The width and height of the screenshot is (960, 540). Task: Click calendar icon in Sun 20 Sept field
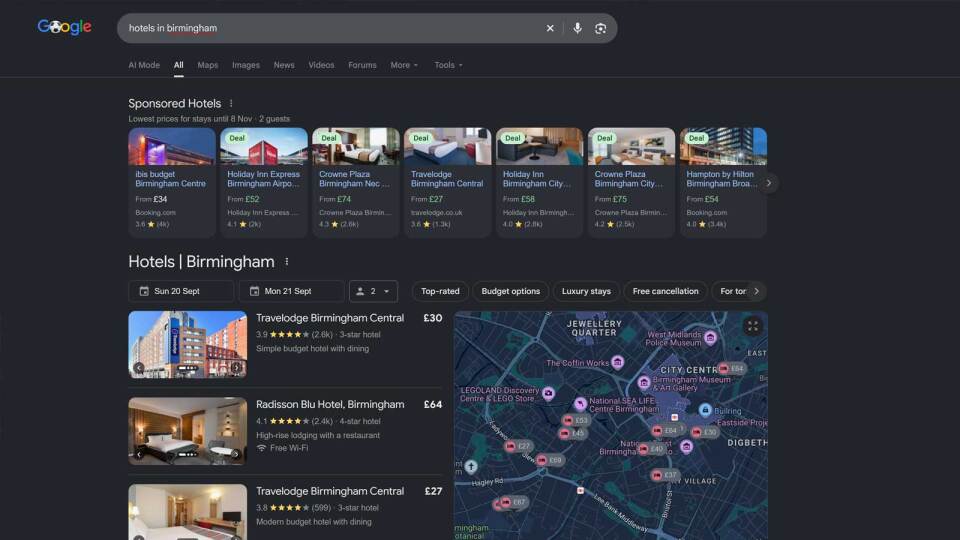(x=144, y=291)
